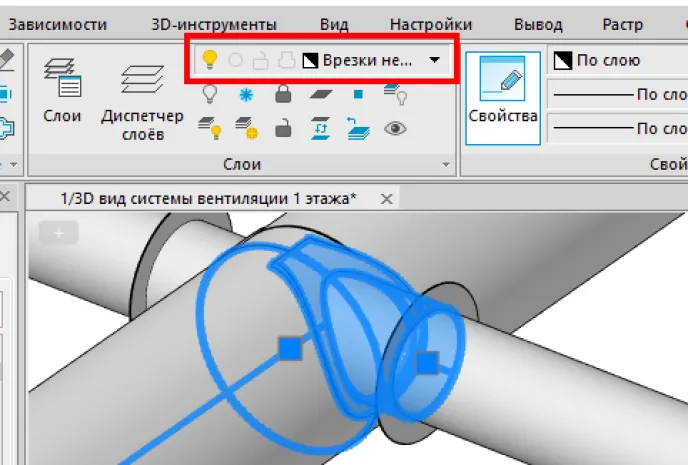This screenshot has height=465, width=688.
Task: Click the blue stacked layers arrow icon
Action: pos(358,129)
